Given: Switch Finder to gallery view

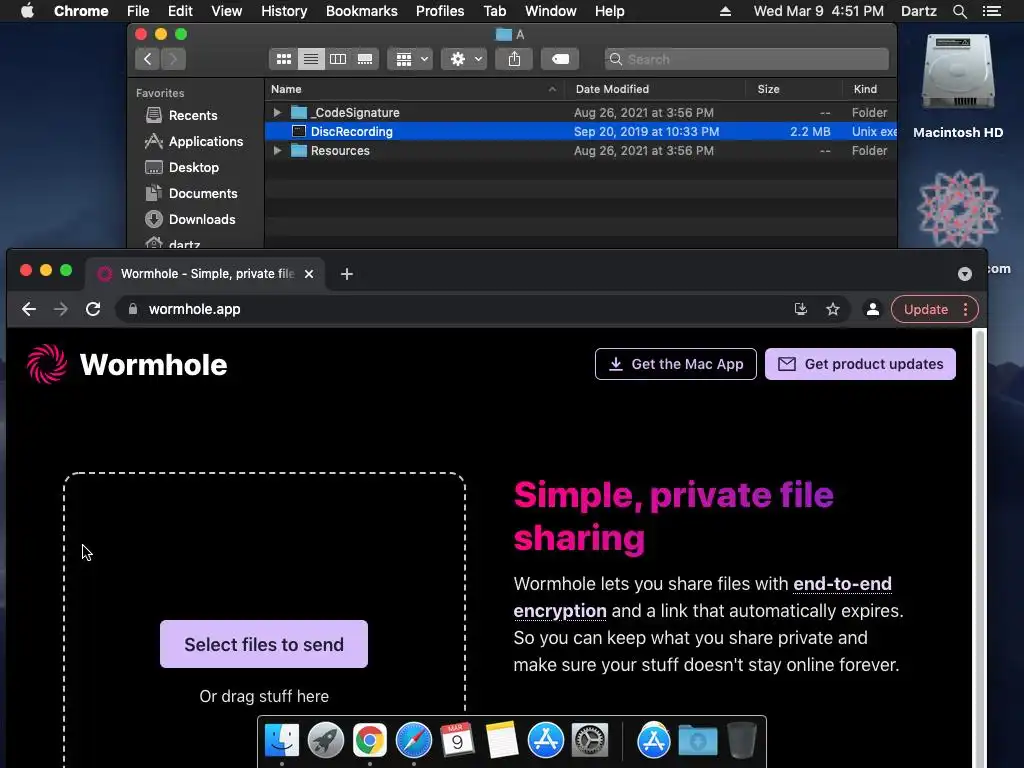Looking at the screenshot, I should coord(365,59).
